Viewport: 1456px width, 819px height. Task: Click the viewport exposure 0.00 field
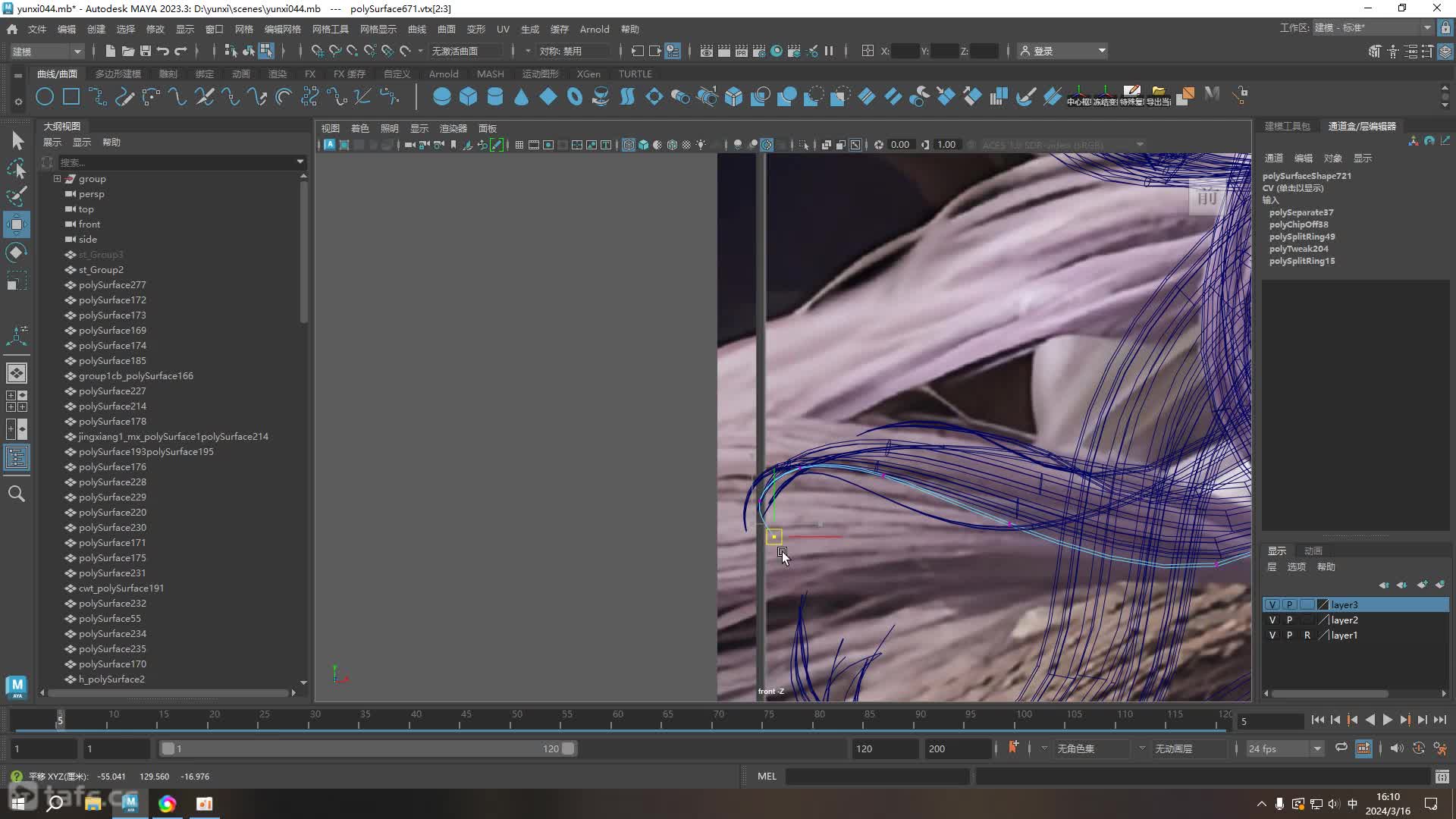899,145
